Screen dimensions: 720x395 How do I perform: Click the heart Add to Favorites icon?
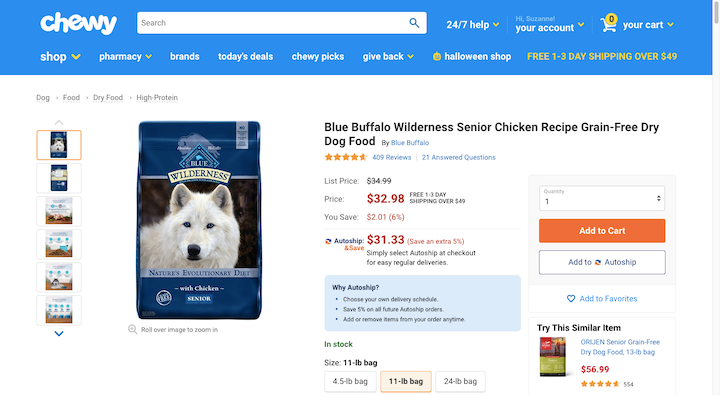tap(571, 299)
